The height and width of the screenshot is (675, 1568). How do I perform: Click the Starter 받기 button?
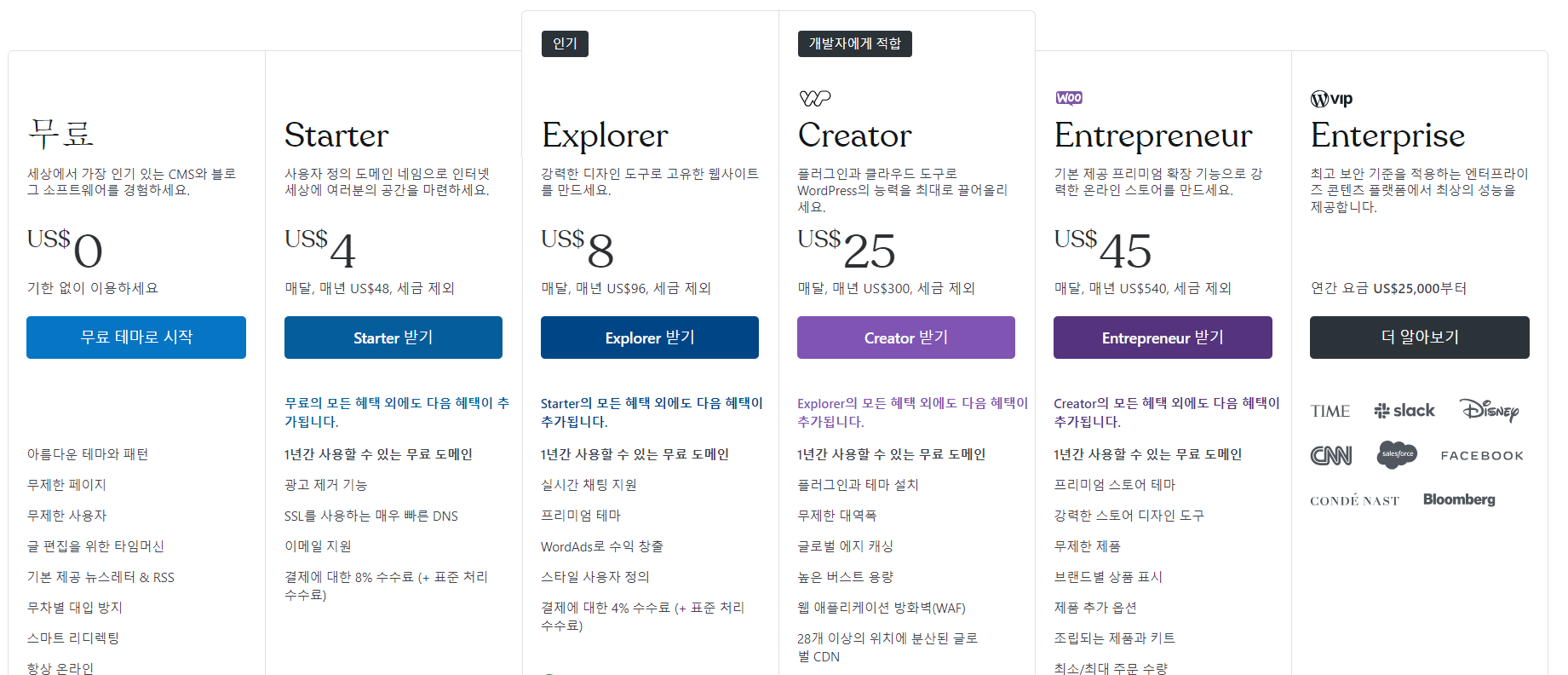coord(393,337)
